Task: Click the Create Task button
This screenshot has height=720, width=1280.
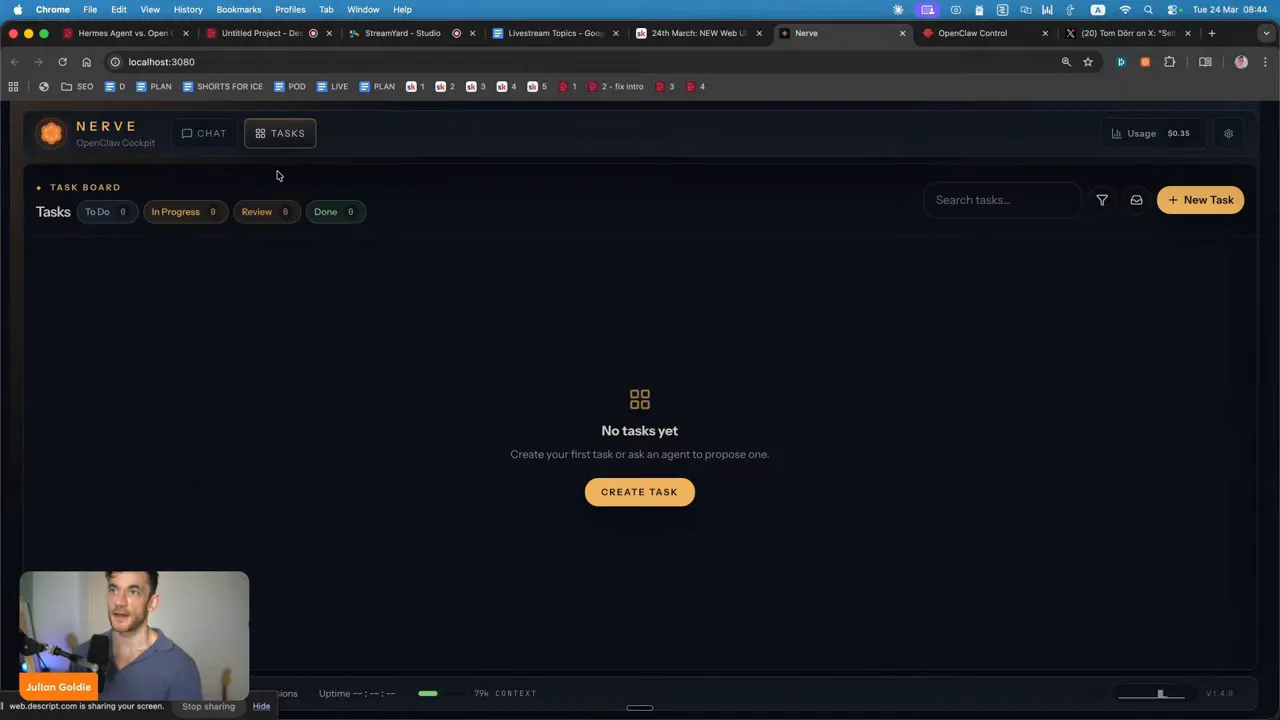Action: point(640,492)
